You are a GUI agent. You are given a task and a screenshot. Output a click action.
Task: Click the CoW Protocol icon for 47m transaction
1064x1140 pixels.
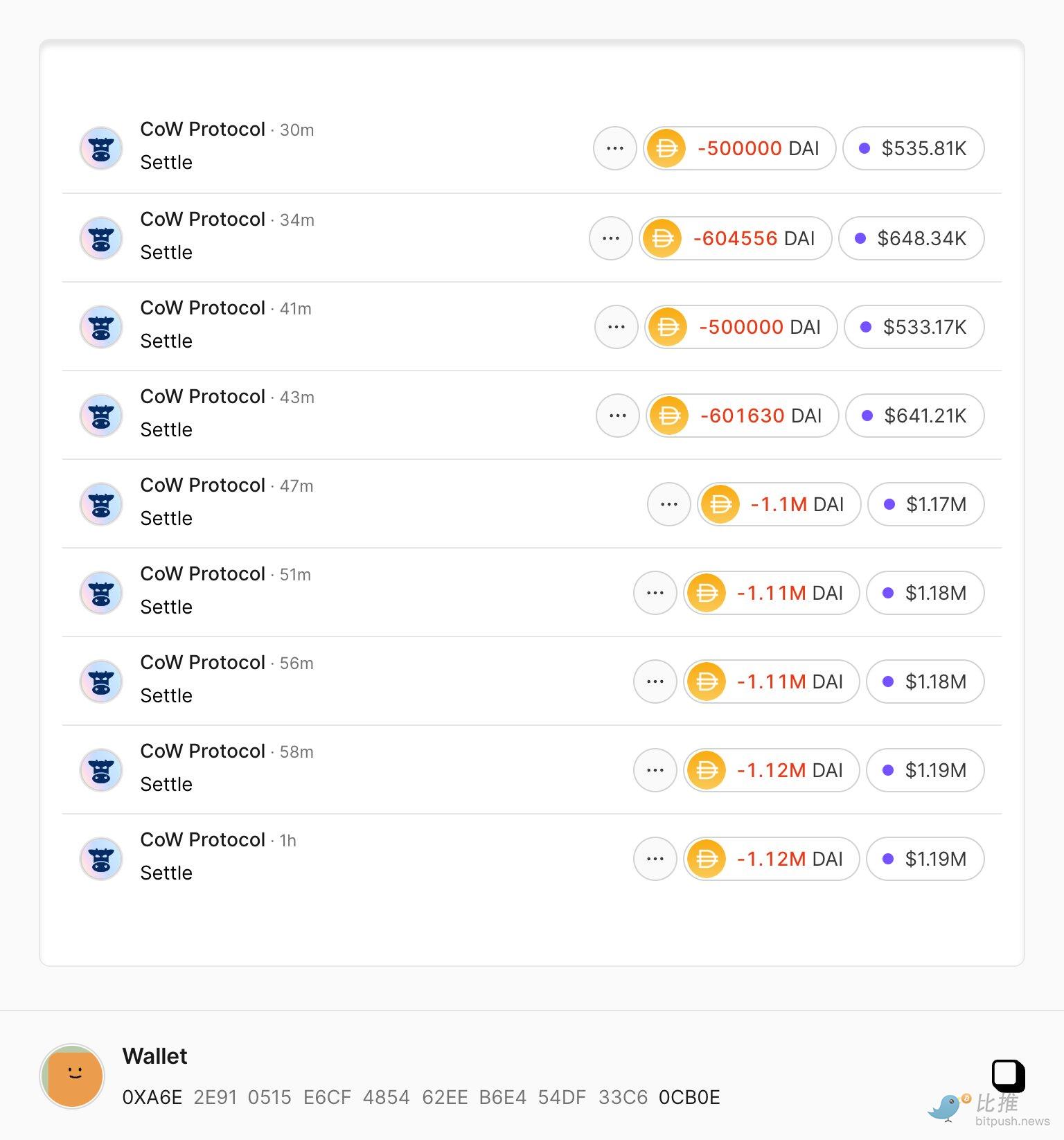coord(101,504)
